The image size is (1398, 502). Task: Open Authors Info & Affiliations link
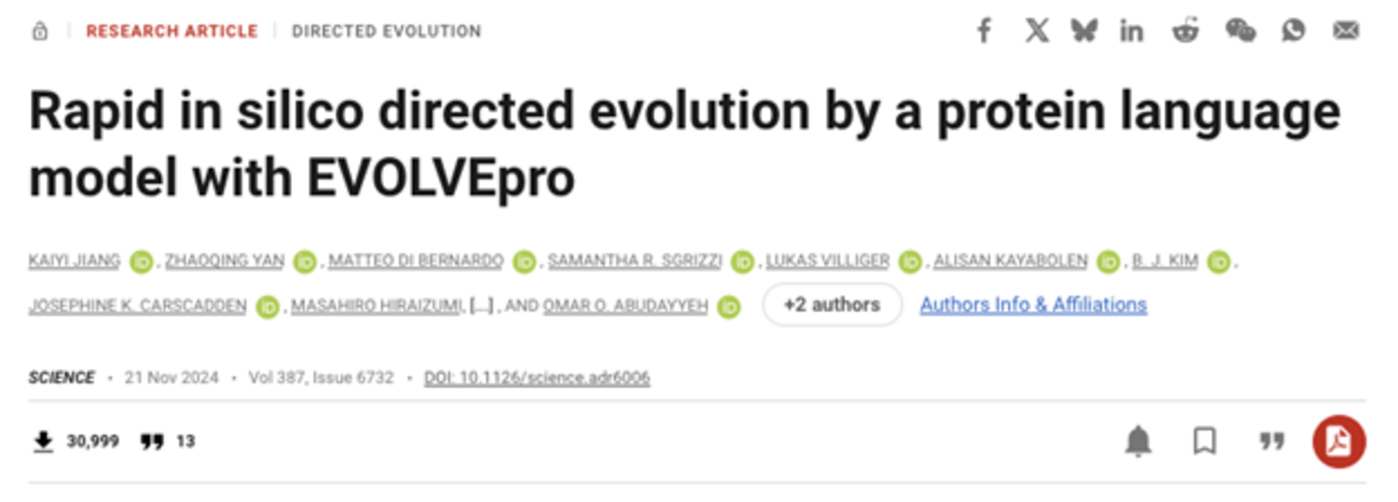(1033, 304)
